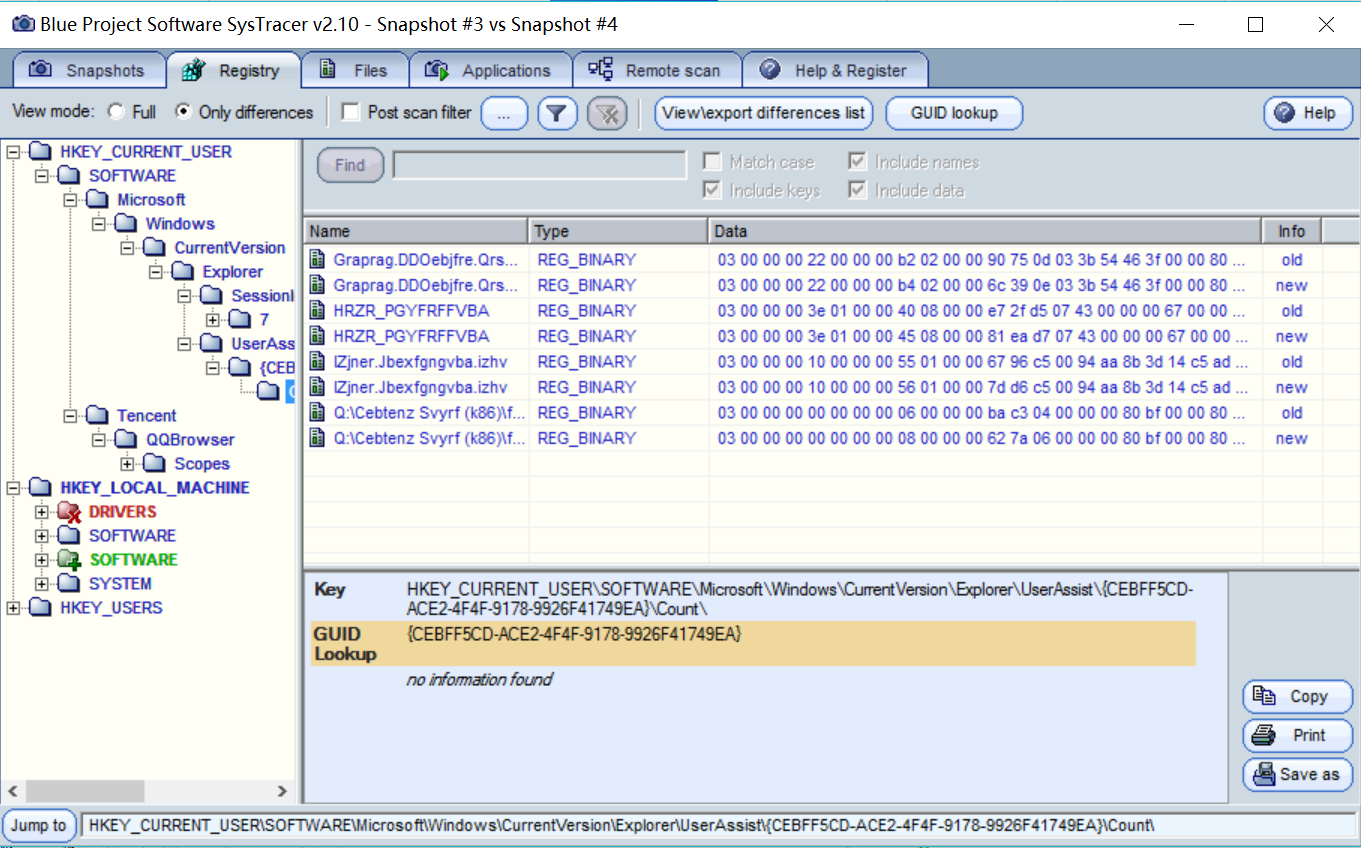Switch to the Applications tab

490,70
